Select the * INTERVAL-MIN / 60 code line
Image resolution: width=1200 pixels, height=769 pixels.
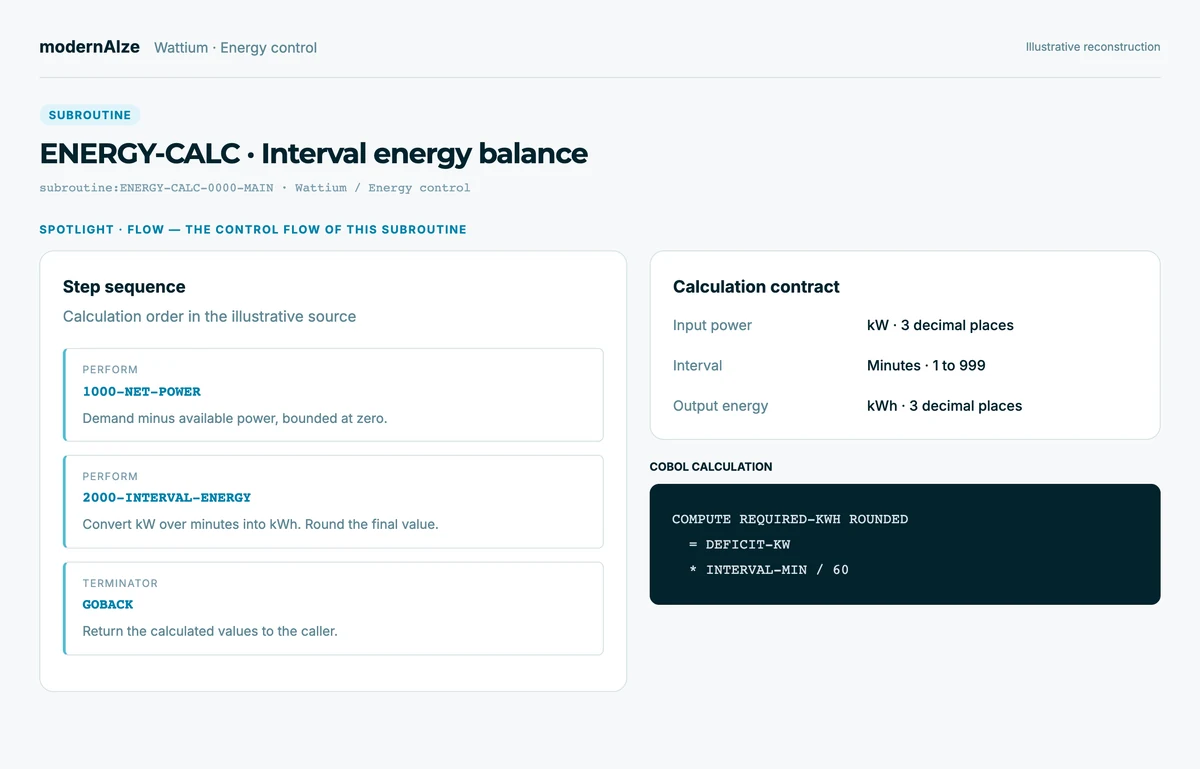pos(768,569)
